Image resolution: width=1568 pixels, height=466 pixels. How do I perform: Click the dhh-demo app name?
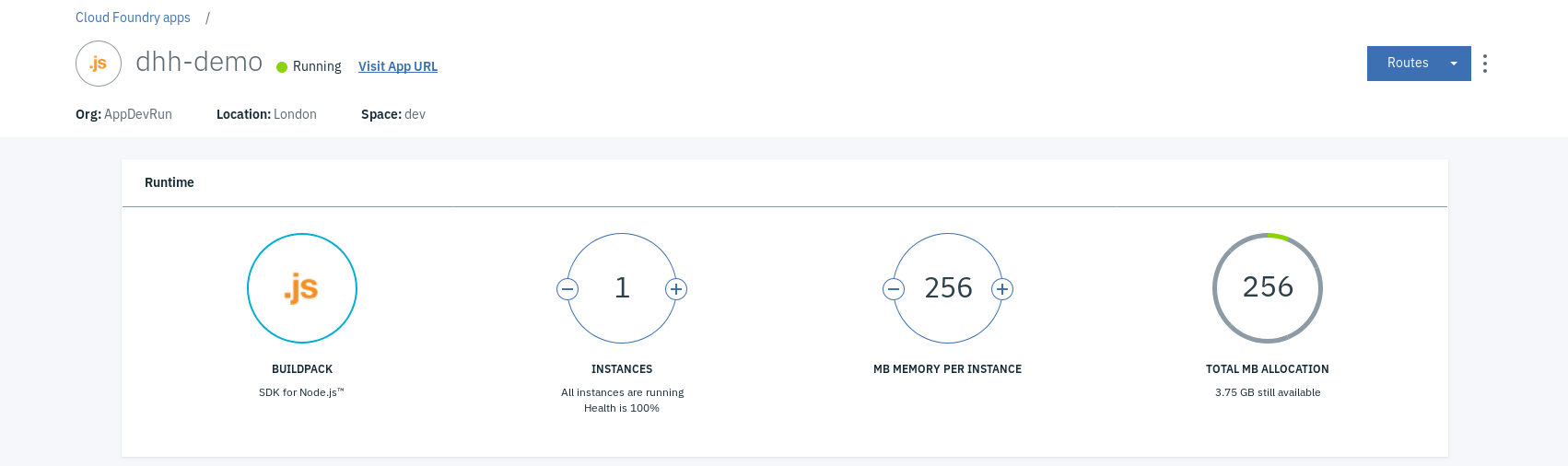tap(199, 62)
